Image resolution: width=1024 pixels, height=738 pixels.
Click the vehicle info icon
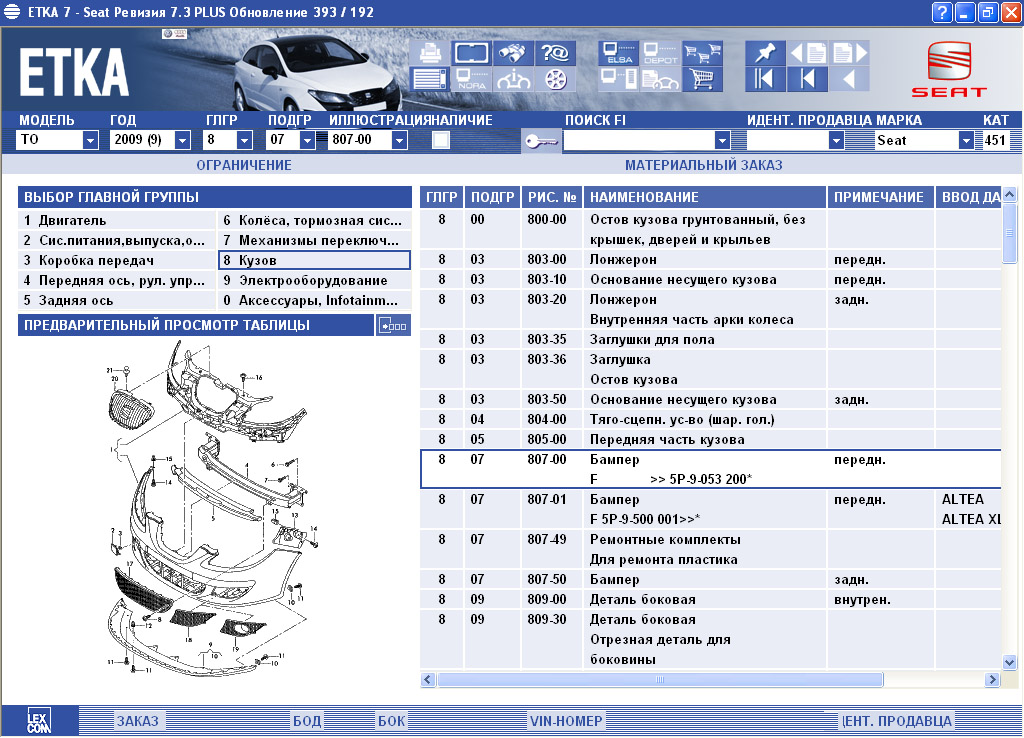[513, 79]
